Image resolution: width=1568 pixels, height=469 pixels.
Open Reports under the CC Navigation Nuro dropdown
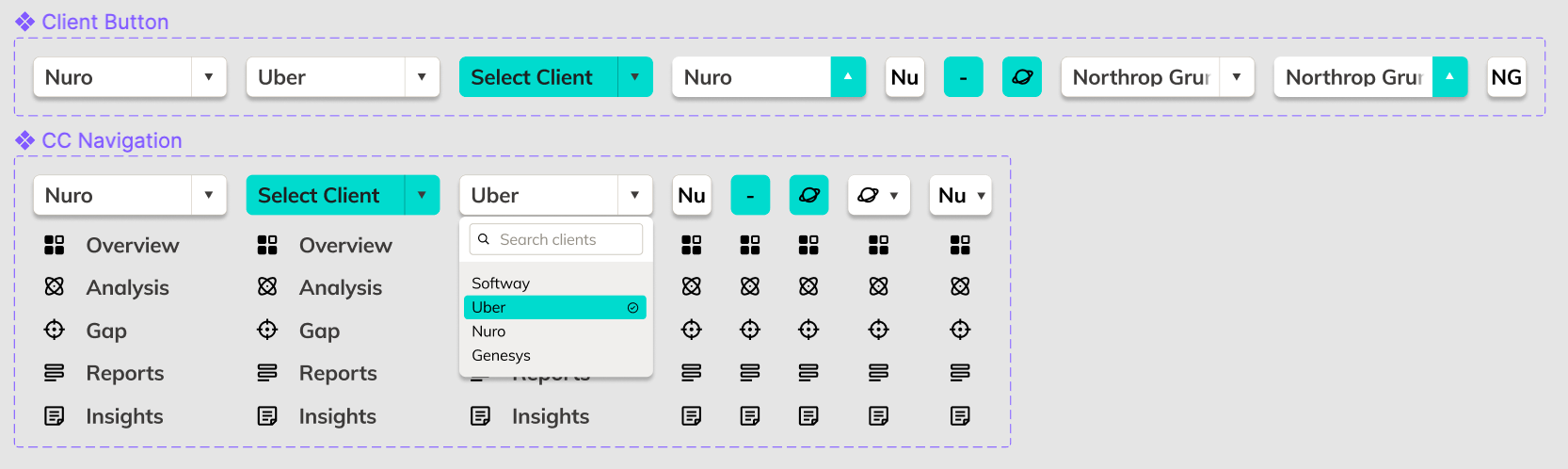104,373
